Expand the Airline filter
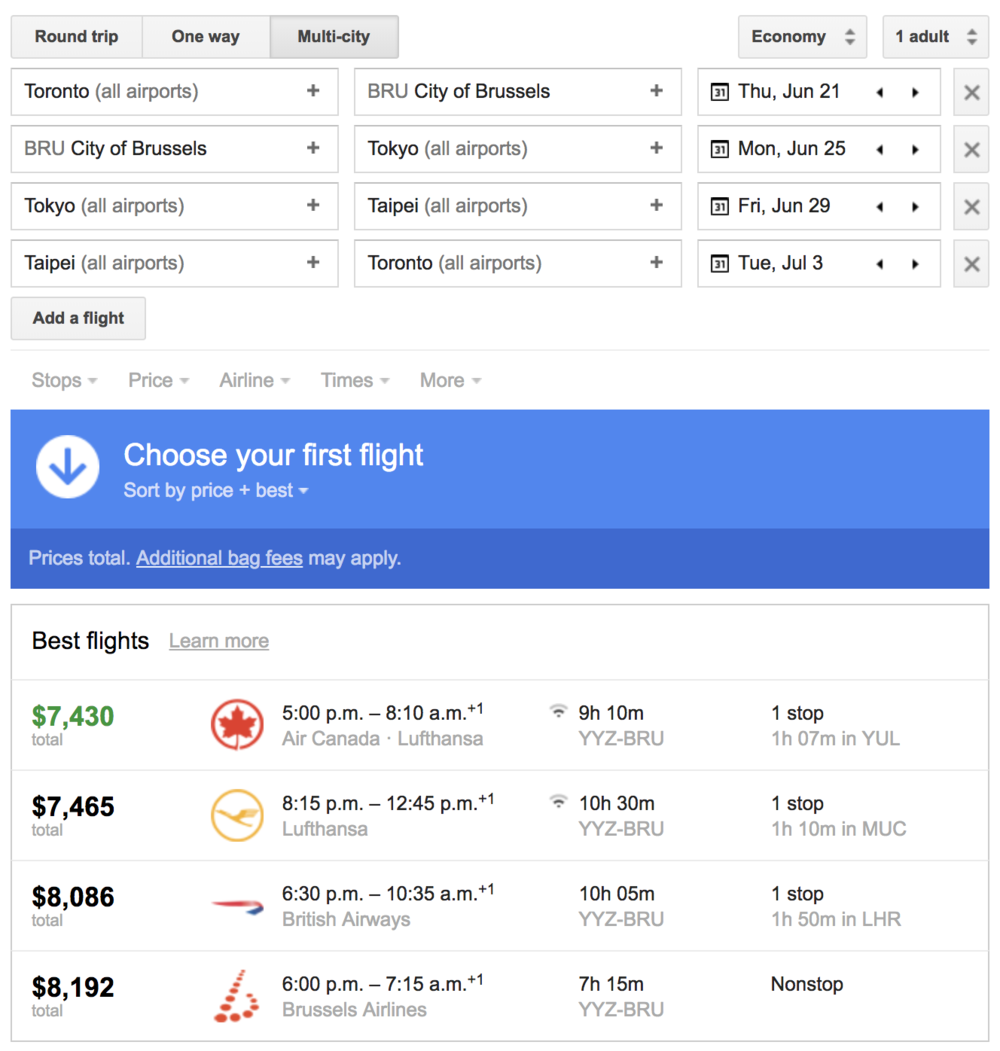The height and width of the screenshot is (1051, 1000). point(254,380)
